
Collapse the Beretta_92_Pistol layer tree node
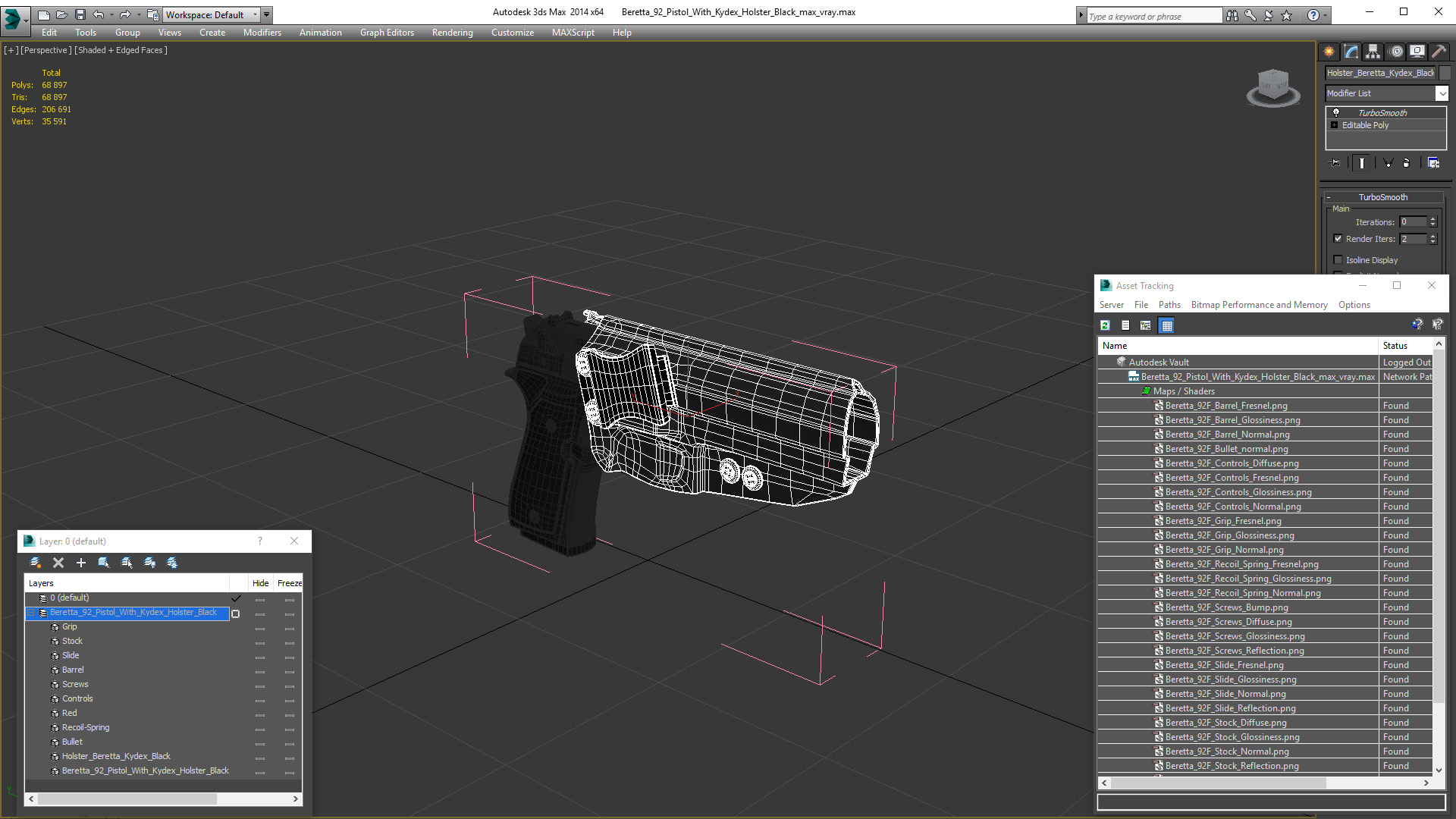coord(31,613)
